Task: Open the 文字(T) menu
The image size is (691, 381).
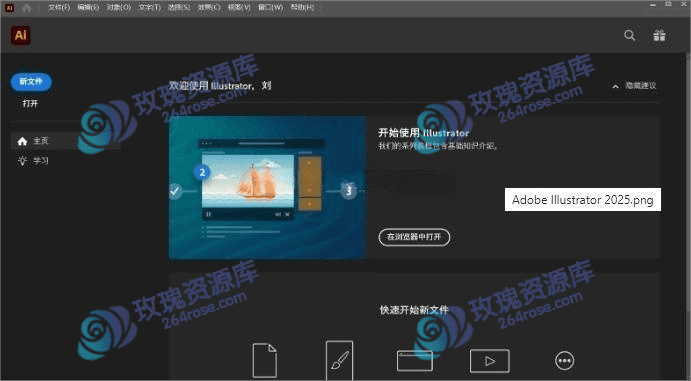Action: click(x=149, y=7)
